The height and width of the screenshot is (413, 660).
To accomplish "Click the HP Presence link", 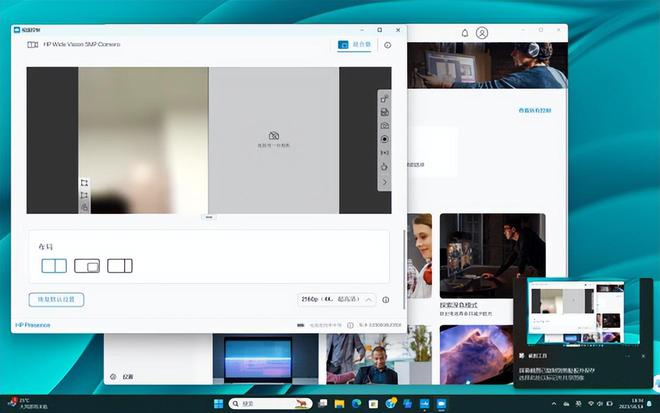I will tap(33, 325).
